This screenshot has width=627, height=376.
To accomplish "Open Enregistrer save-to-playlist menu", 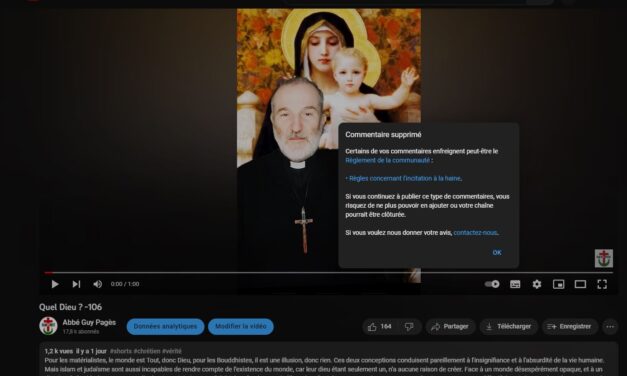I will tap(569, 327).
